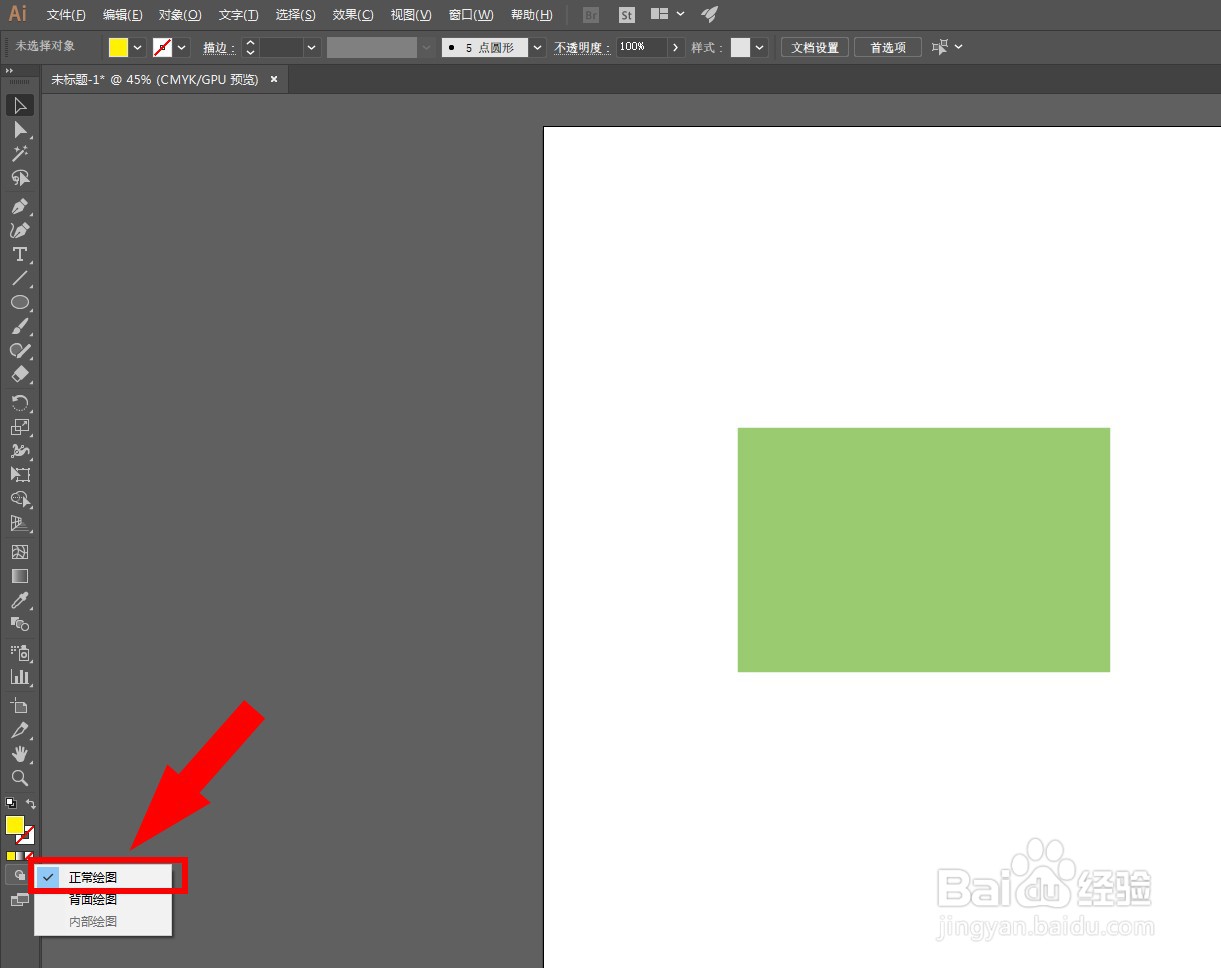Open the stroke weight dropdown
This screenshot has height=968, width=1221.
312,47
